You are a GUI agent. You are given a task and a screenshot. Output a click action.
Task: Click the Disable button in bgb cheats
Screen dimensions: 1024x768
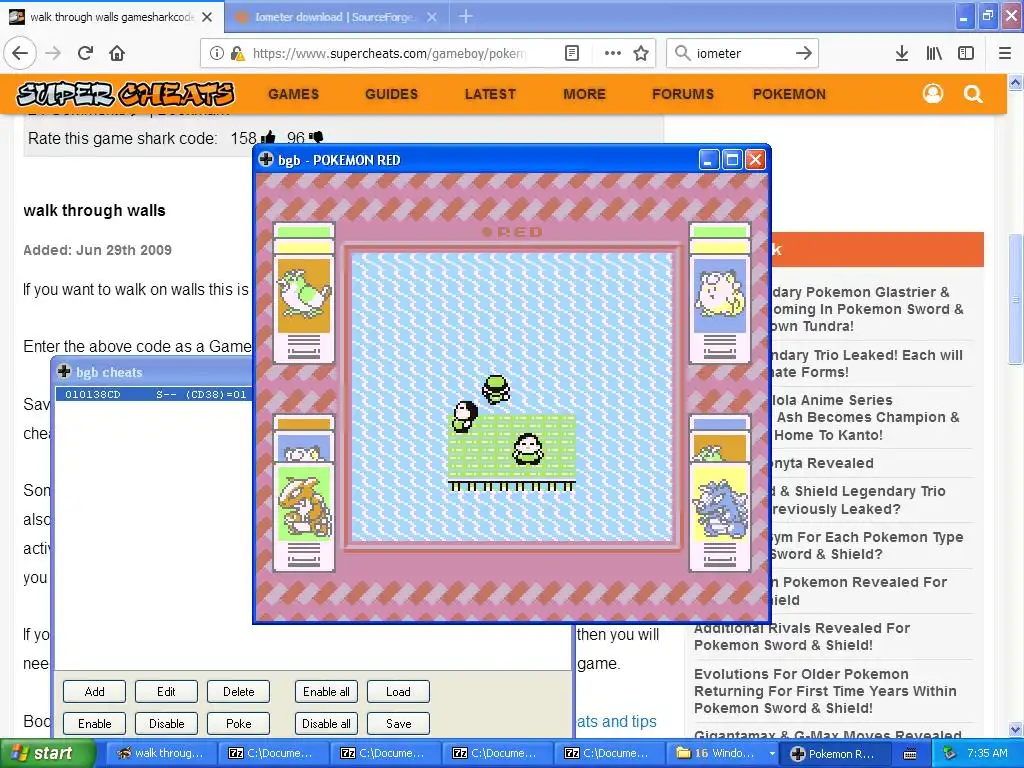click(166, 724)
